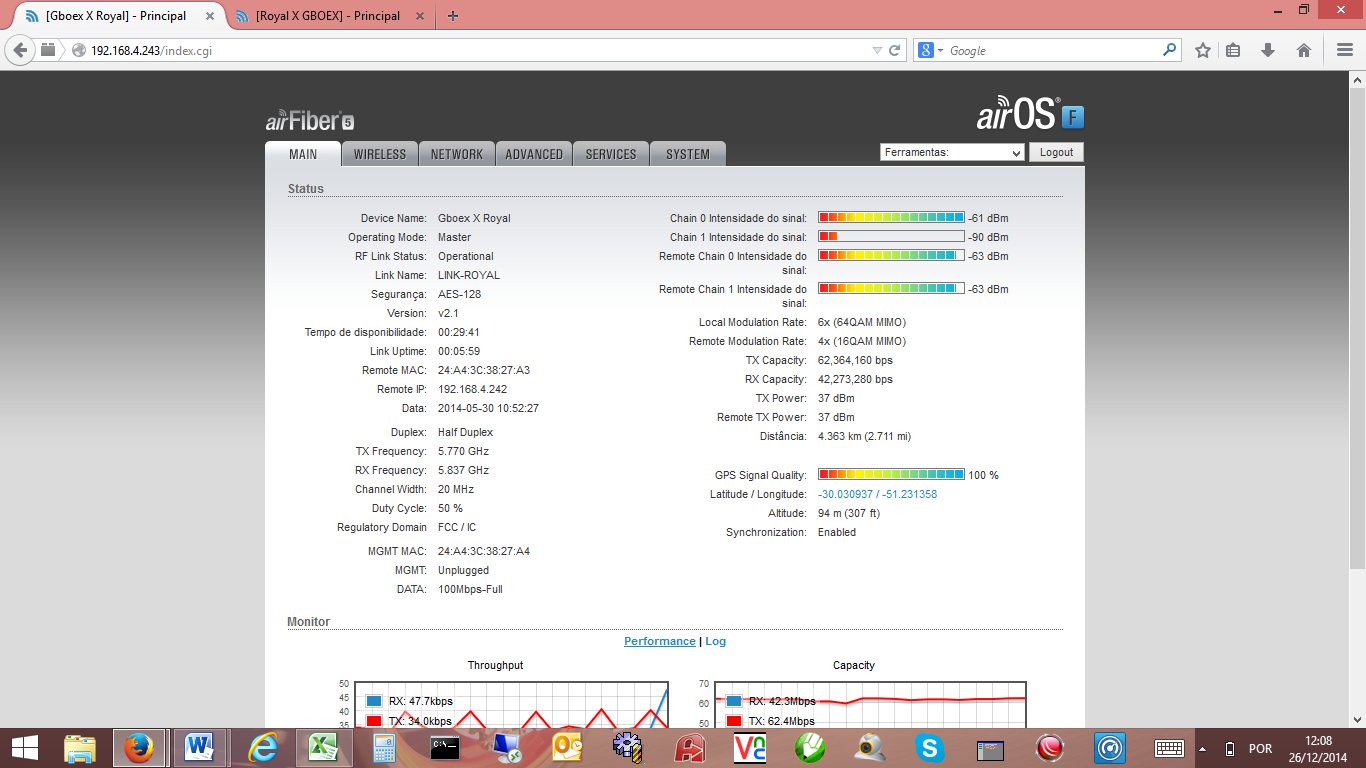Click Local Modulation Rate value 6x (64QAM MIMO)
This screenshot has width=1366, height=768.
pyautogui.click(x=862, y=322)
